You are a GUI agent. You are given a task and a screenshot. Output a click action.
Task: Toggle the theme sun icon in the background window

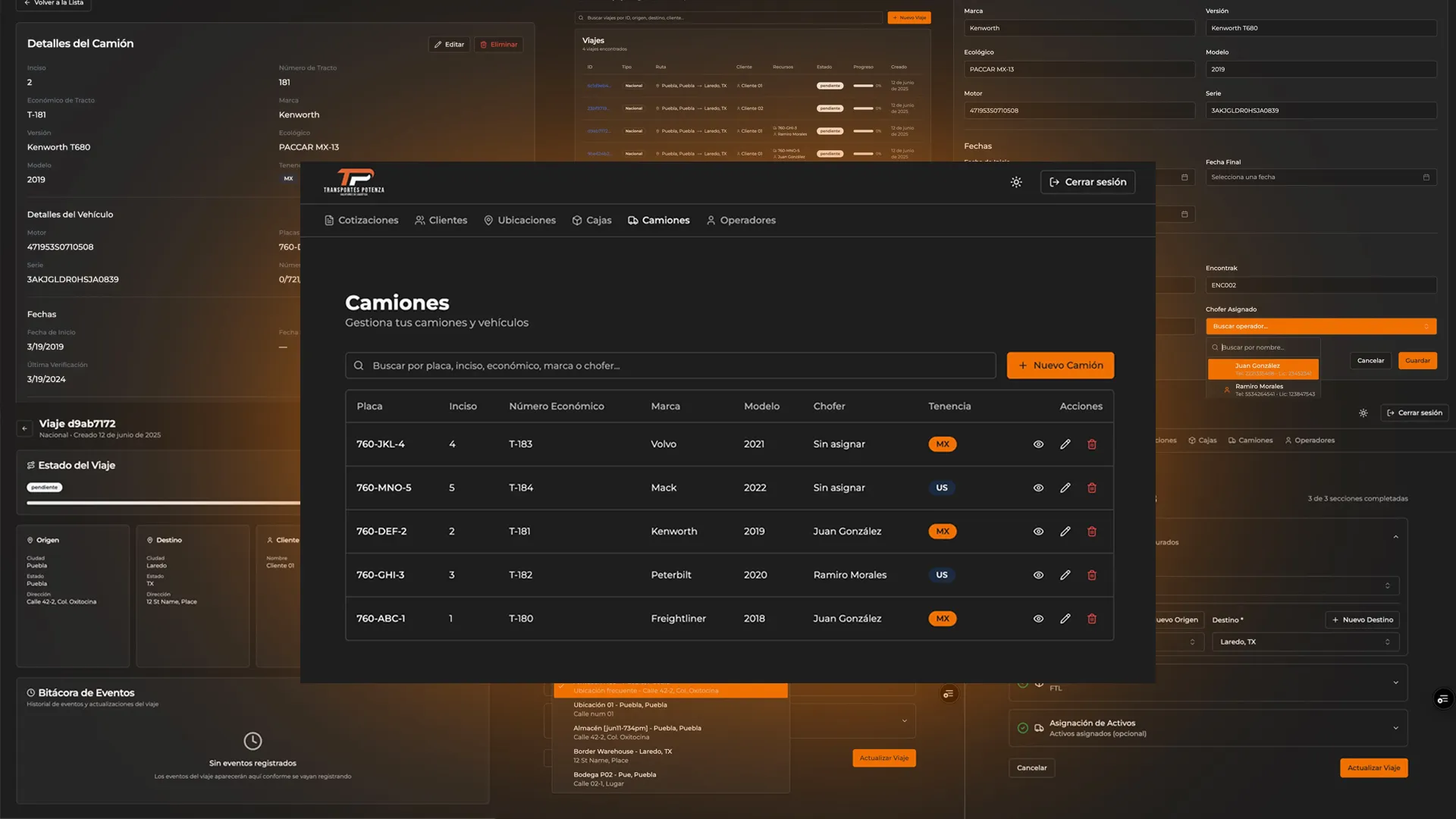(x=1363, y=413)
